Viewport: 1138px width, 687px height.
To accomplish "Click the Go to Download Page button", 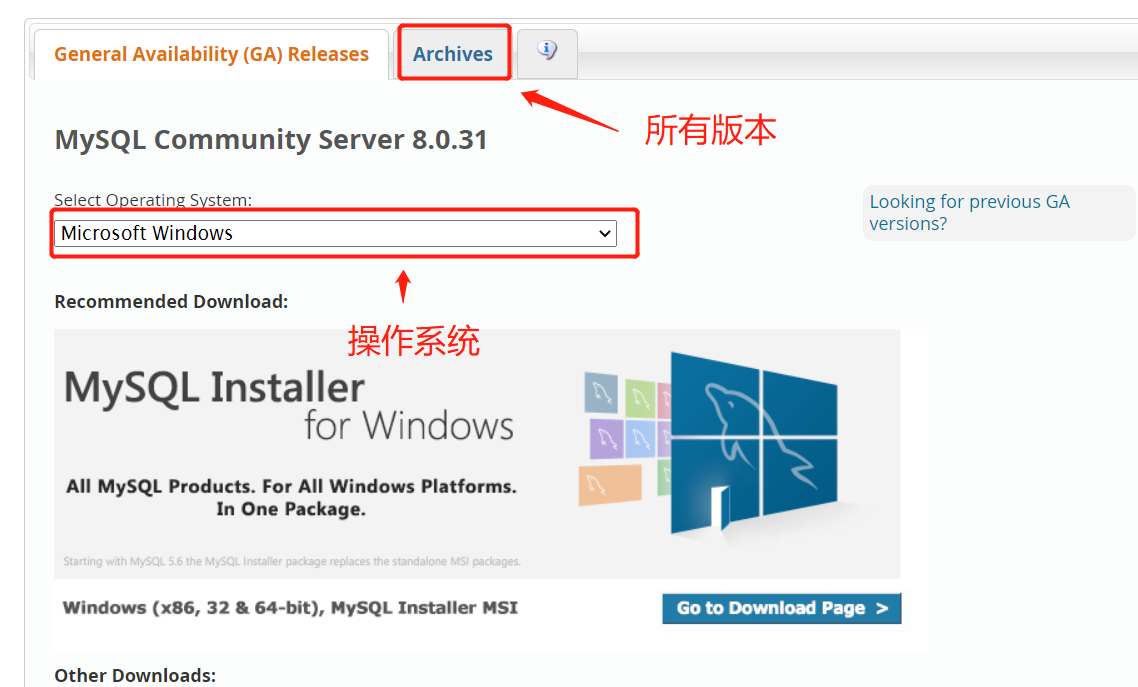I will pos(782,608).
